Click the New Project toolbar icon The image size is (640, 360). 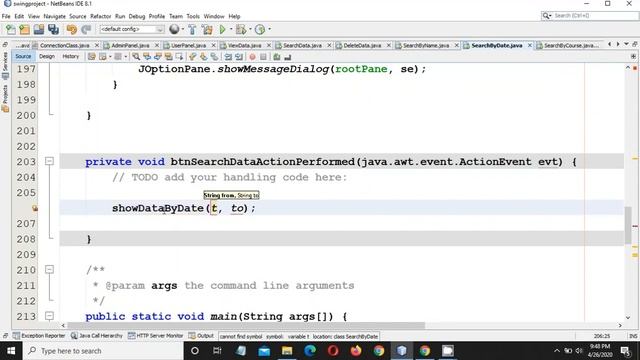[24, 29]
